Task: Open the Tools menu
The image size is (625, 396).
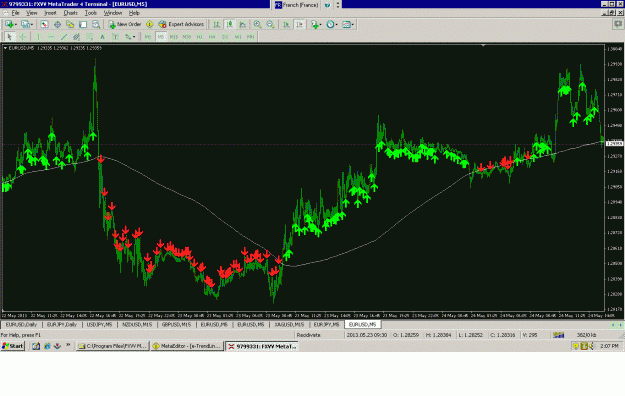Action: 90,13
